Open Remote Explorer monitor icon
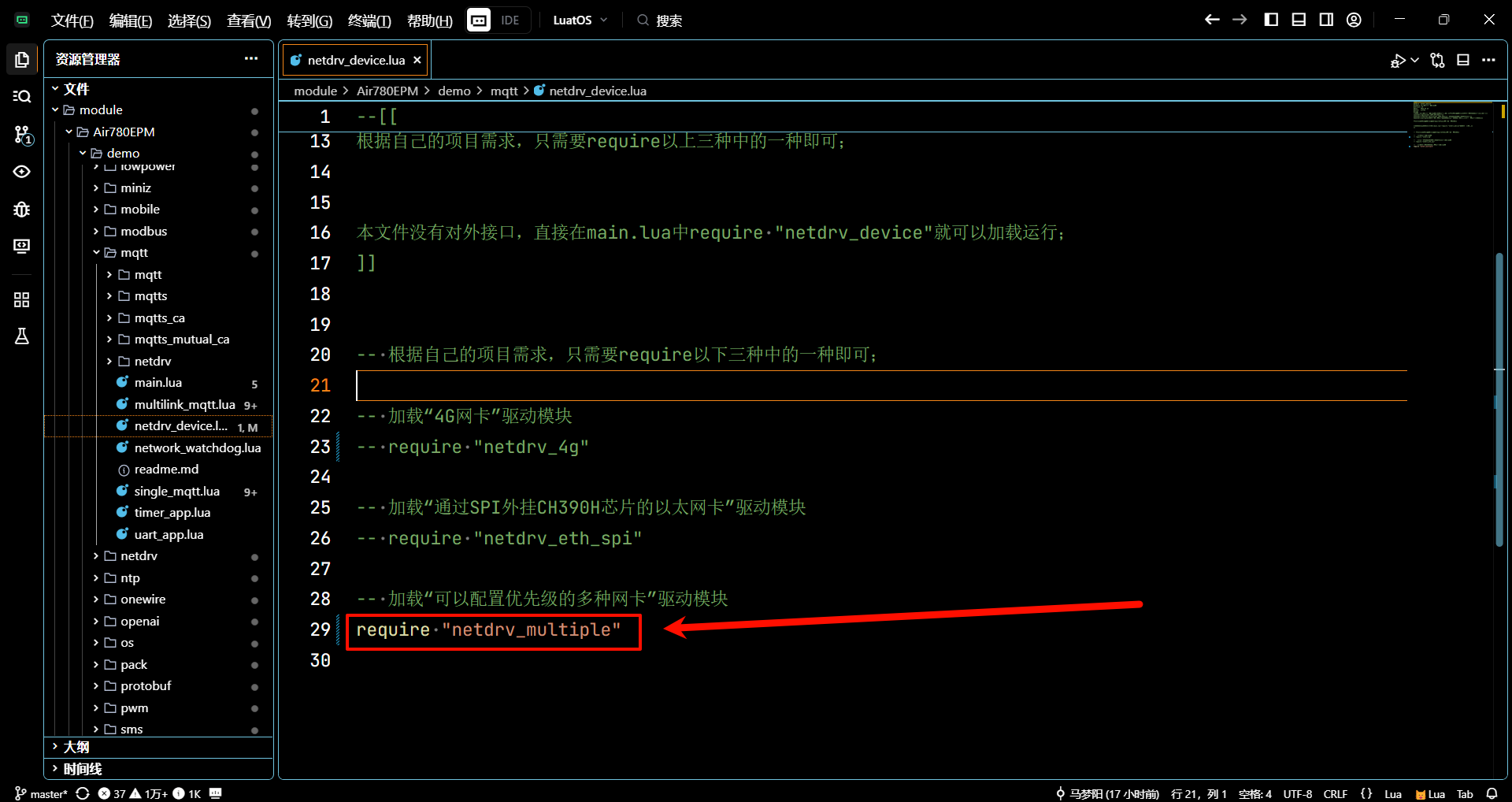Screen dimensions: 1512x802 [x=22, y=247]
